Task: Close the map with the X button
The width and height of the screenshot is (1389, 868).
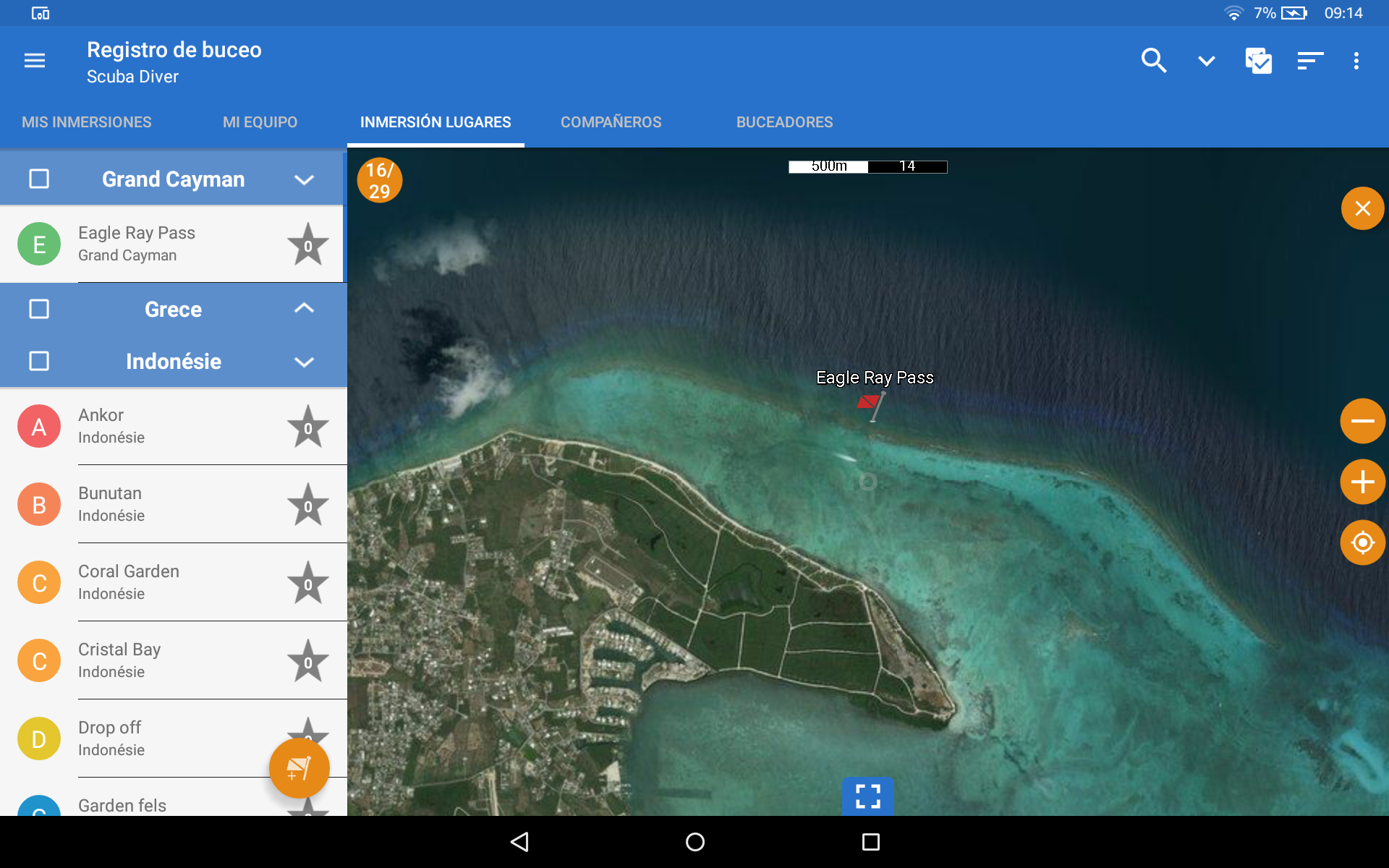Action: (1363, 208)
